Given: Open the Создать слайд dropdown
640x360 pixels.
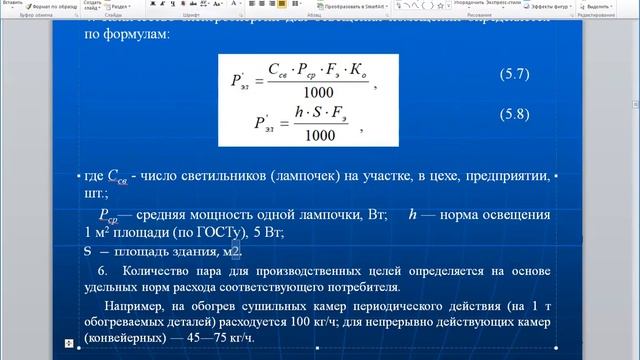Looking at the screenshot, I should click(x=92, y=5).
